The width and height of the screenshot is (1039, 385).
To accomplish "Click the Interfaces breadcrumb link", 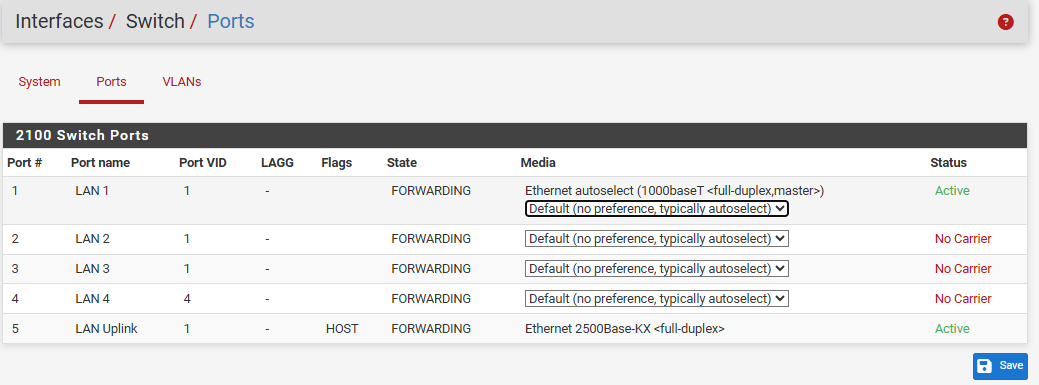I will click(59, 21).
